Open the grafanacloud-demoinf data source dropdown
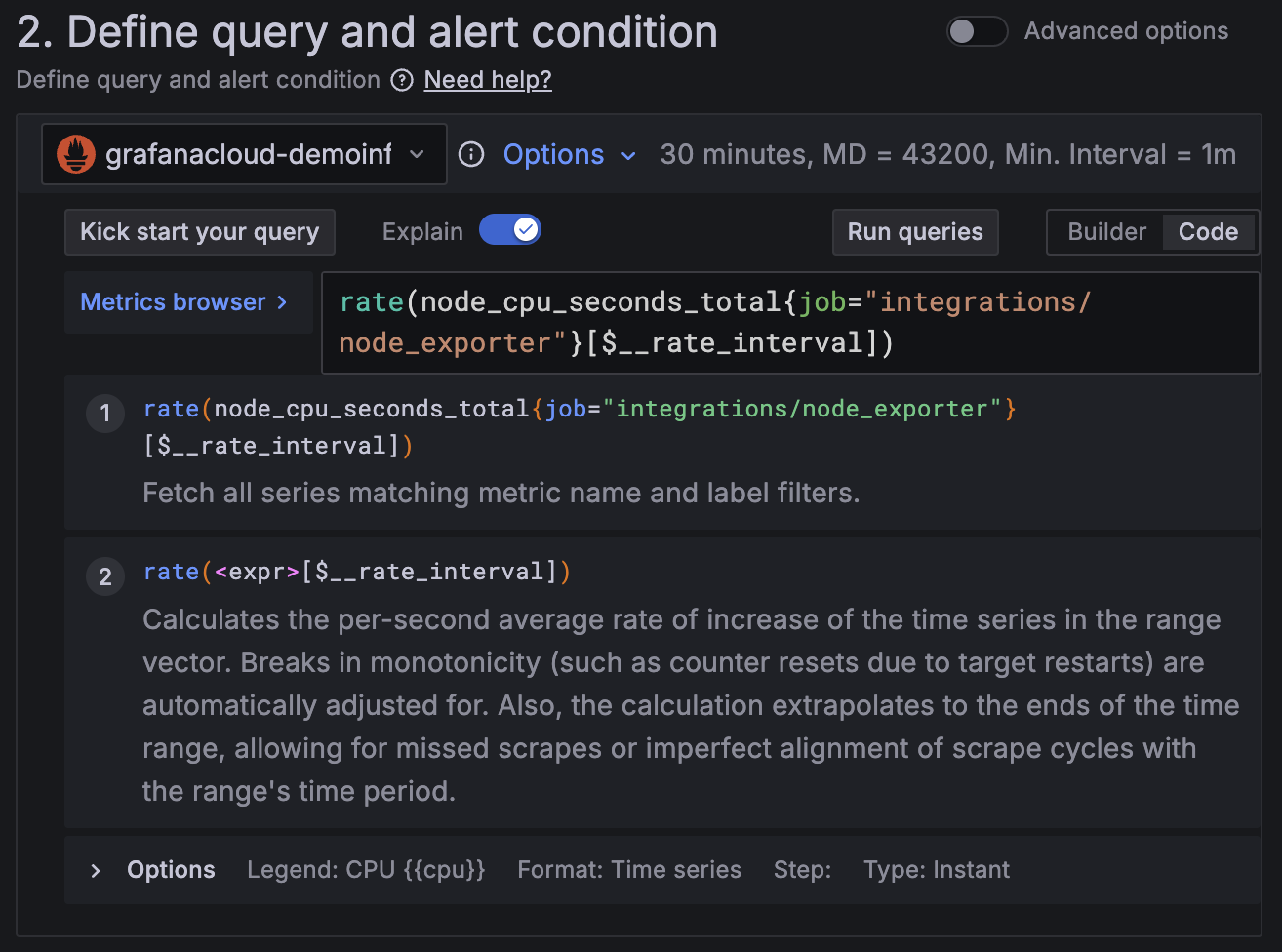 pos(244,153)
